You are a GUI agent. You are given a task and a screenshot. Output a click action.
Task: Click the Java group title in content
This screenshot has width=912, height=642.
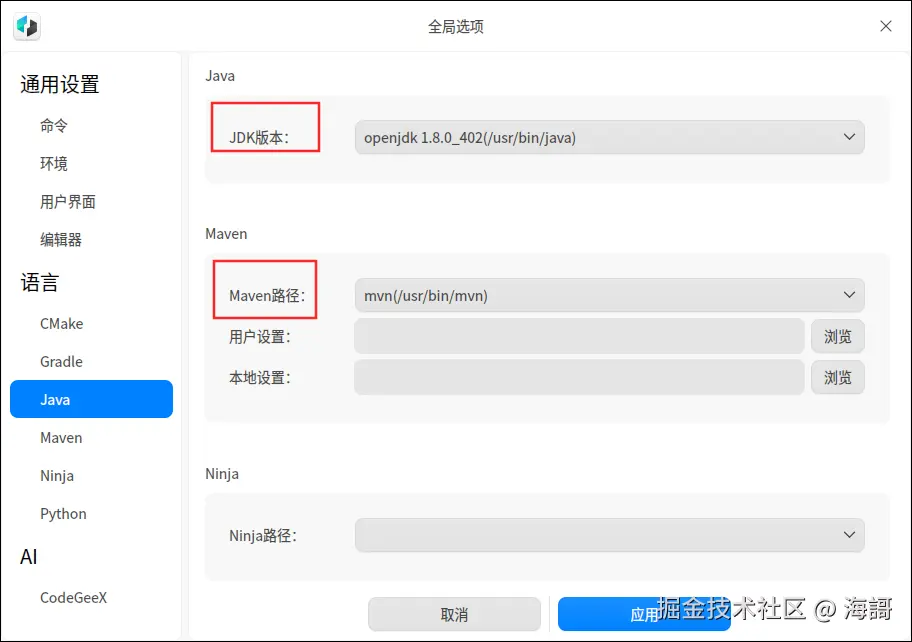pos(220,76)
